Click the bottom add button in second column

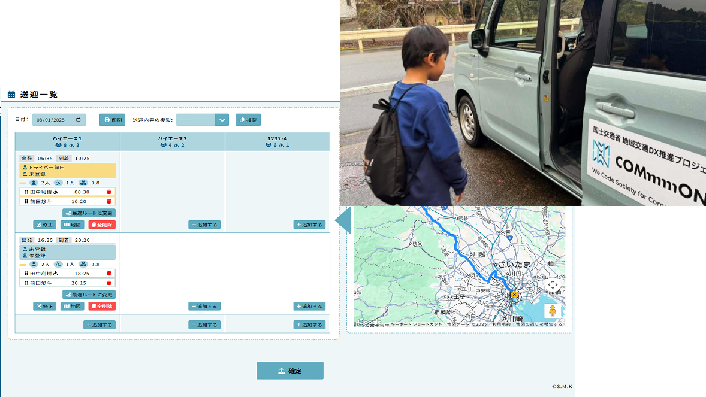tap(204, 325)
